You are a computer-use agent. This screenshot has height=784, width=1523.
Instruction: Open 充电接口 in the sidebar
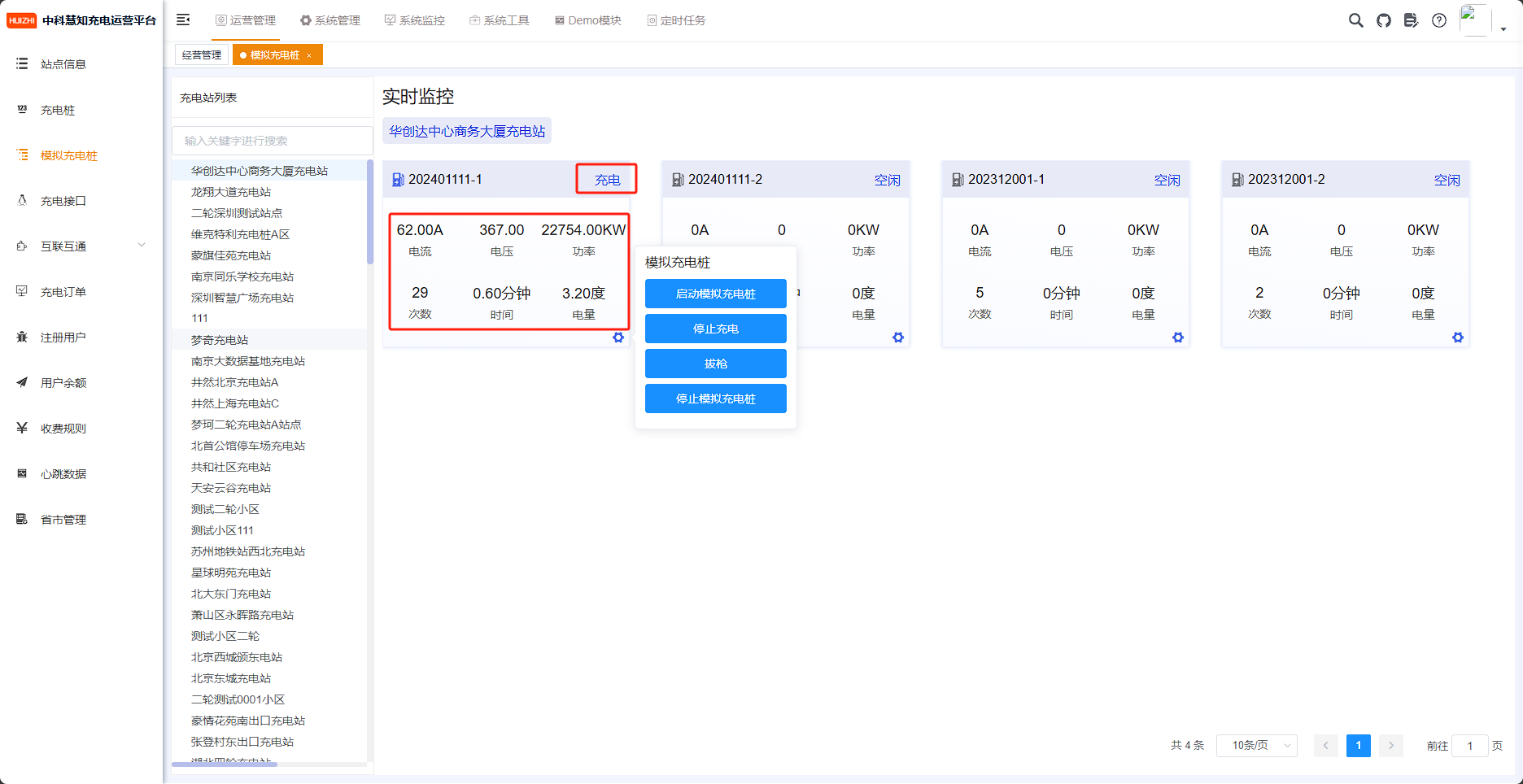(x=81, y=201)
